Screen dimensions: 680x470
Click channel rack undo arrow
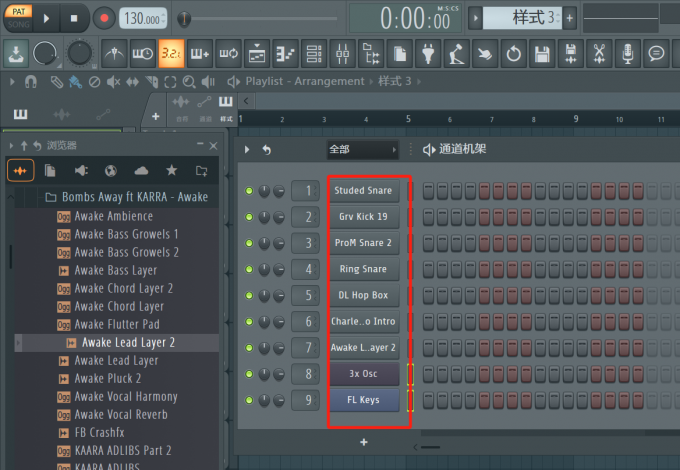[267, 150]
